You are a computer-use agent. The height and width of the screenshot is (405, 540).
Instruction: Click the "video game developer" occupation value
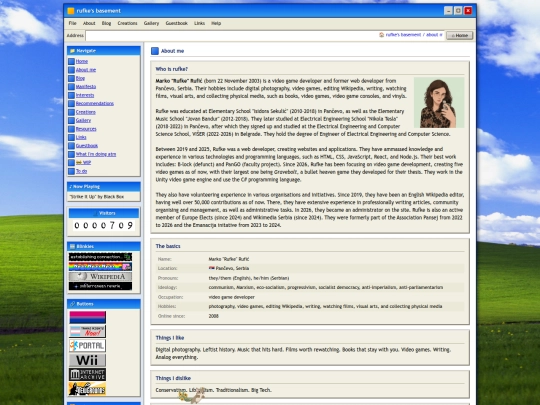click(231, 297)
